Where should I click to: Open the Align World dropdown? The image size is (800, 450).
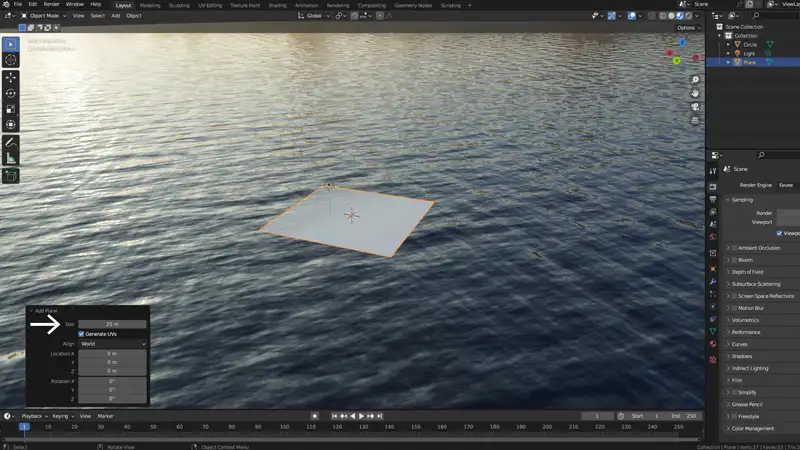point(112,343)
